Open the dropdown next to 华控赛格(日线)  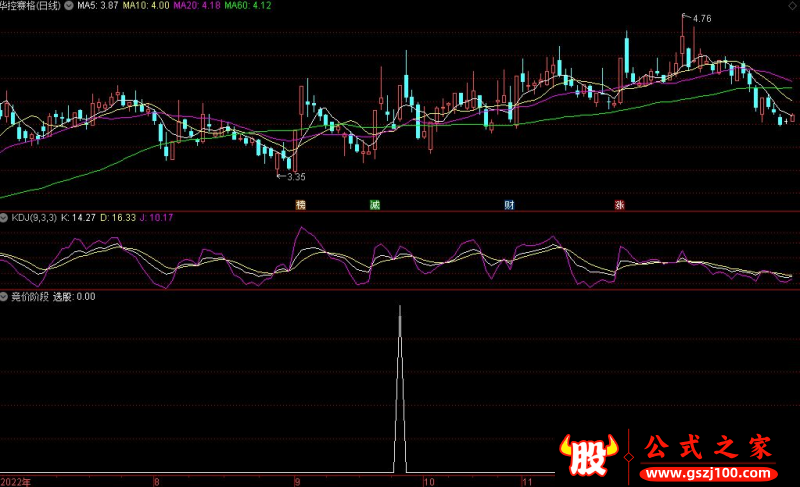coord(68,6)
